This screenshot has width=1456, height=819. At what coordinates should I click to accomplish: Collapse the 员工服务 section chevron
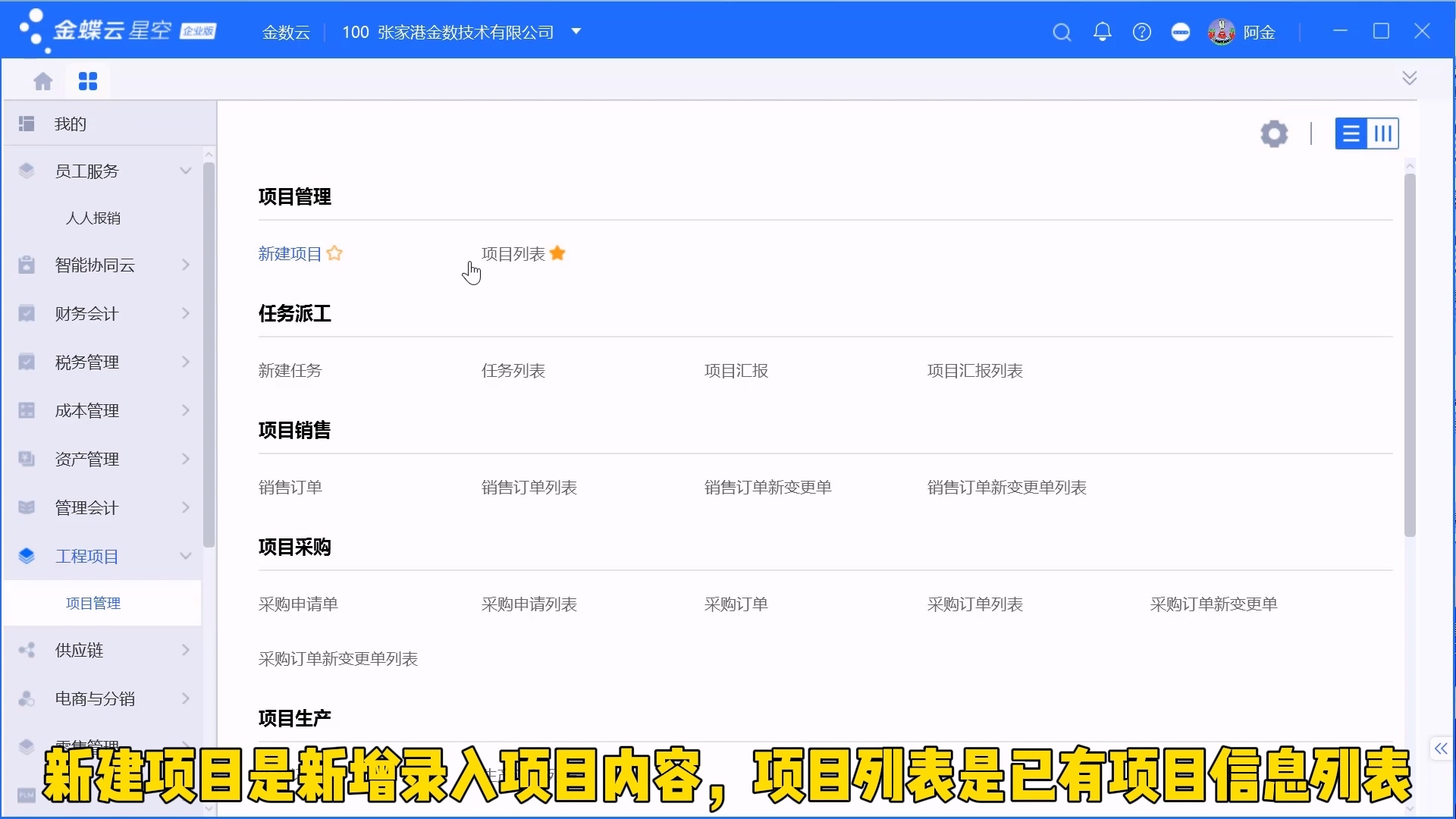[x=186, y=171]
